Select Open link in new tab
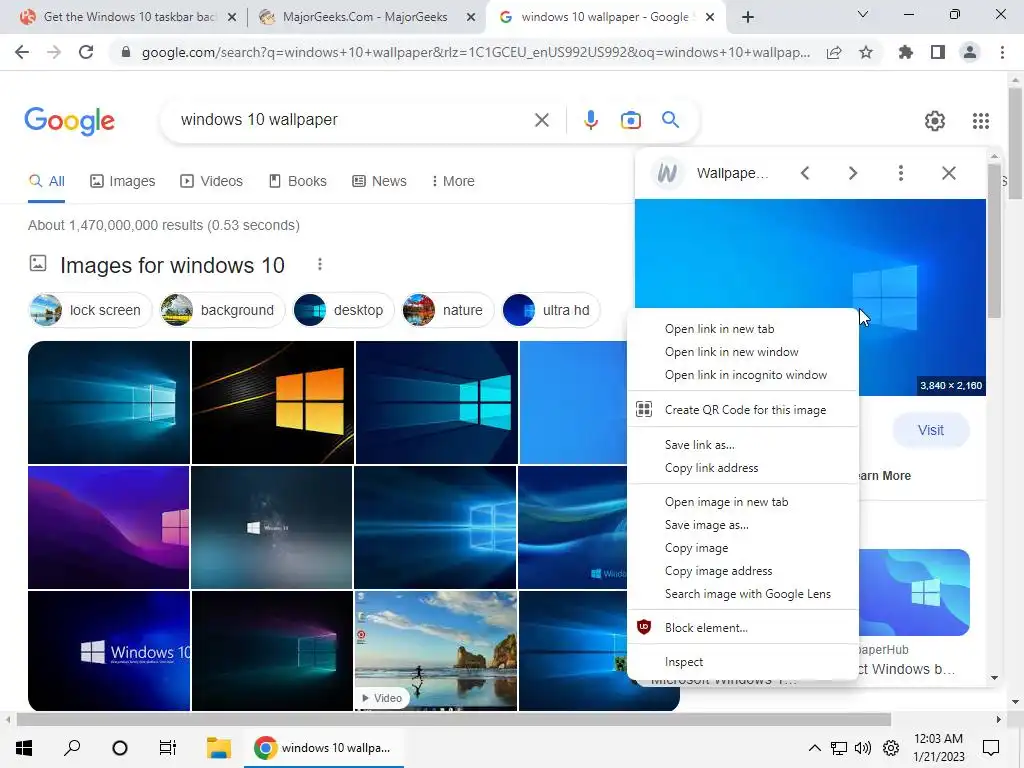The image size is (1024, 768). [x=743, y=329]
